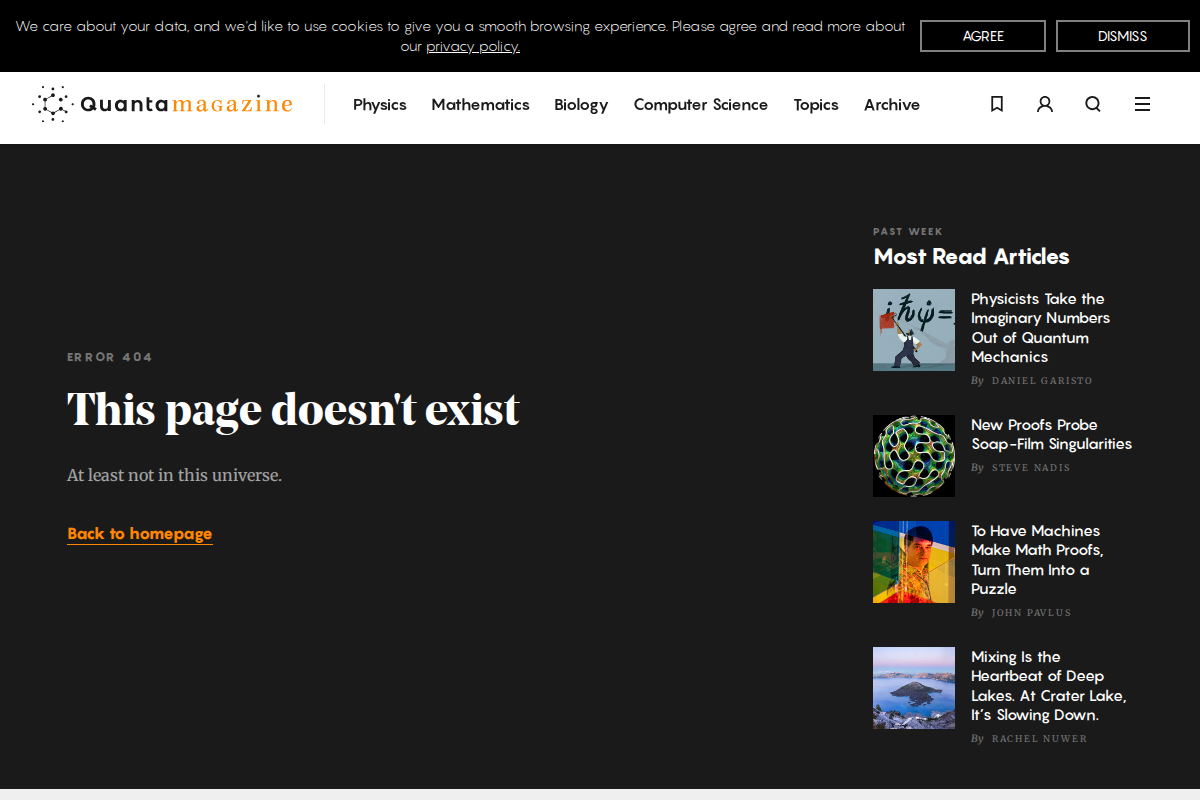Viewport: 1200px width, 800px height.
Task: Open the user account icon
Action: point(1045,104)
